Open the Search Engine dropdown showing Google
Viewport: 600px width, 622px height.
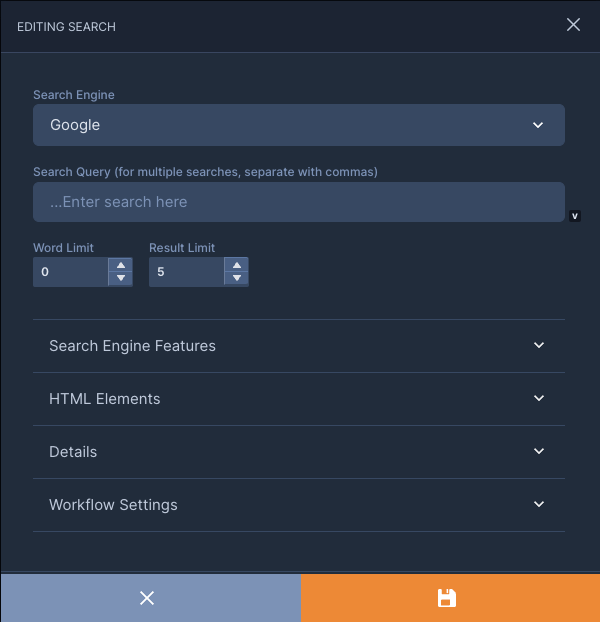299,125
